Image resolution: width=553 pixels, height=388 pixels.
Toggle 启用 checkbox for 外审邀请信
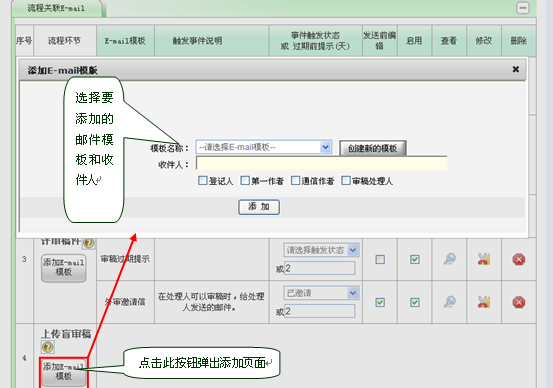pyautogui.click(x=414, y=302)
